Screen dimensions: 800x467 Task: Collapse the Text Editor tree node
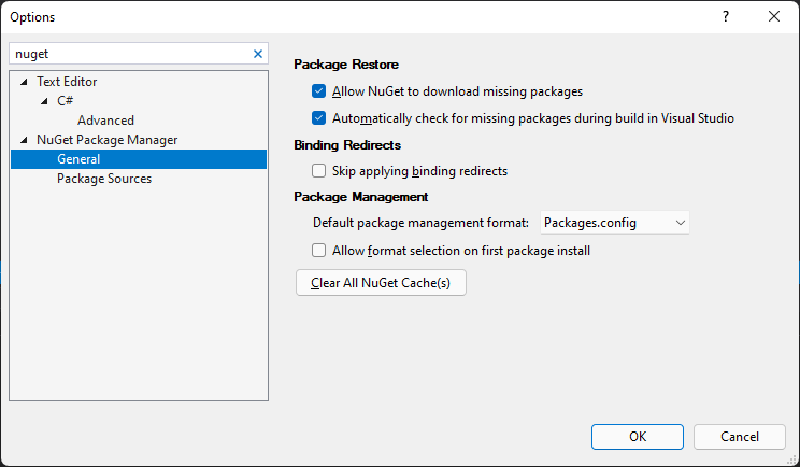24,82
